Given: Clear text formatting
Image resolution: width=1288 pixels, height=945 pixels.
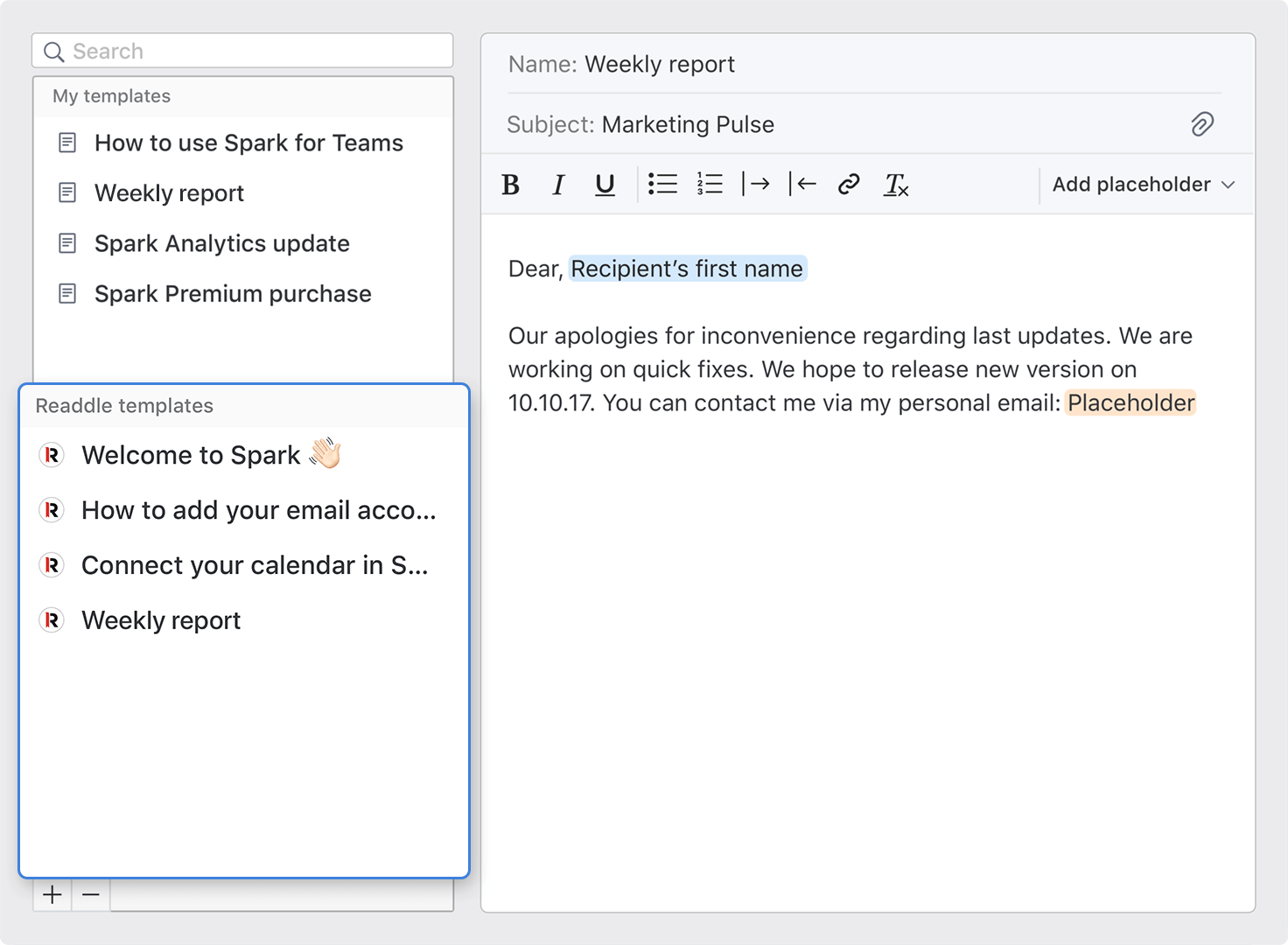Looking at the screenshot, I should (896, 185).
